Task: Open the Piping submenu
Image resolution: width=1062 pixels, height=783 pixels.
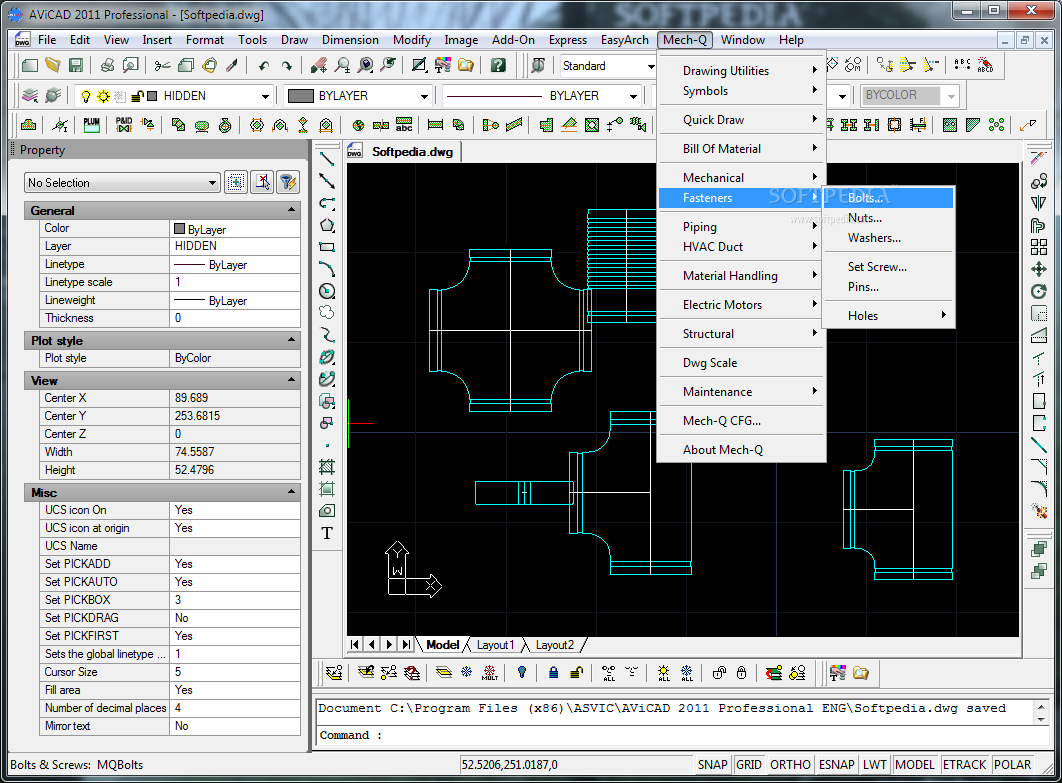Action: pyautogui.click(x=742, y=227)
